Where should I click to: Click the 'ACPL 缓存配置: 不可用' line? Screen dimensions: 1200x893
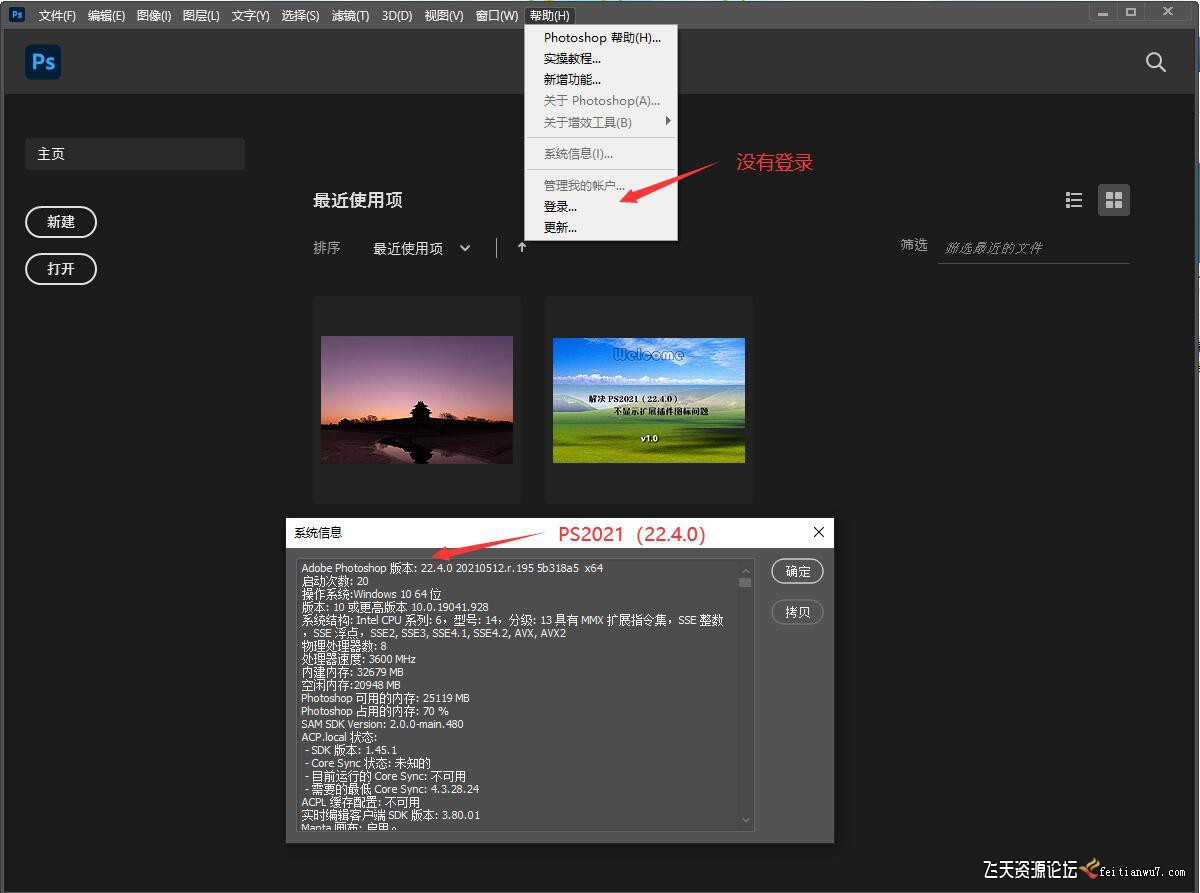(x=361, y=802)
